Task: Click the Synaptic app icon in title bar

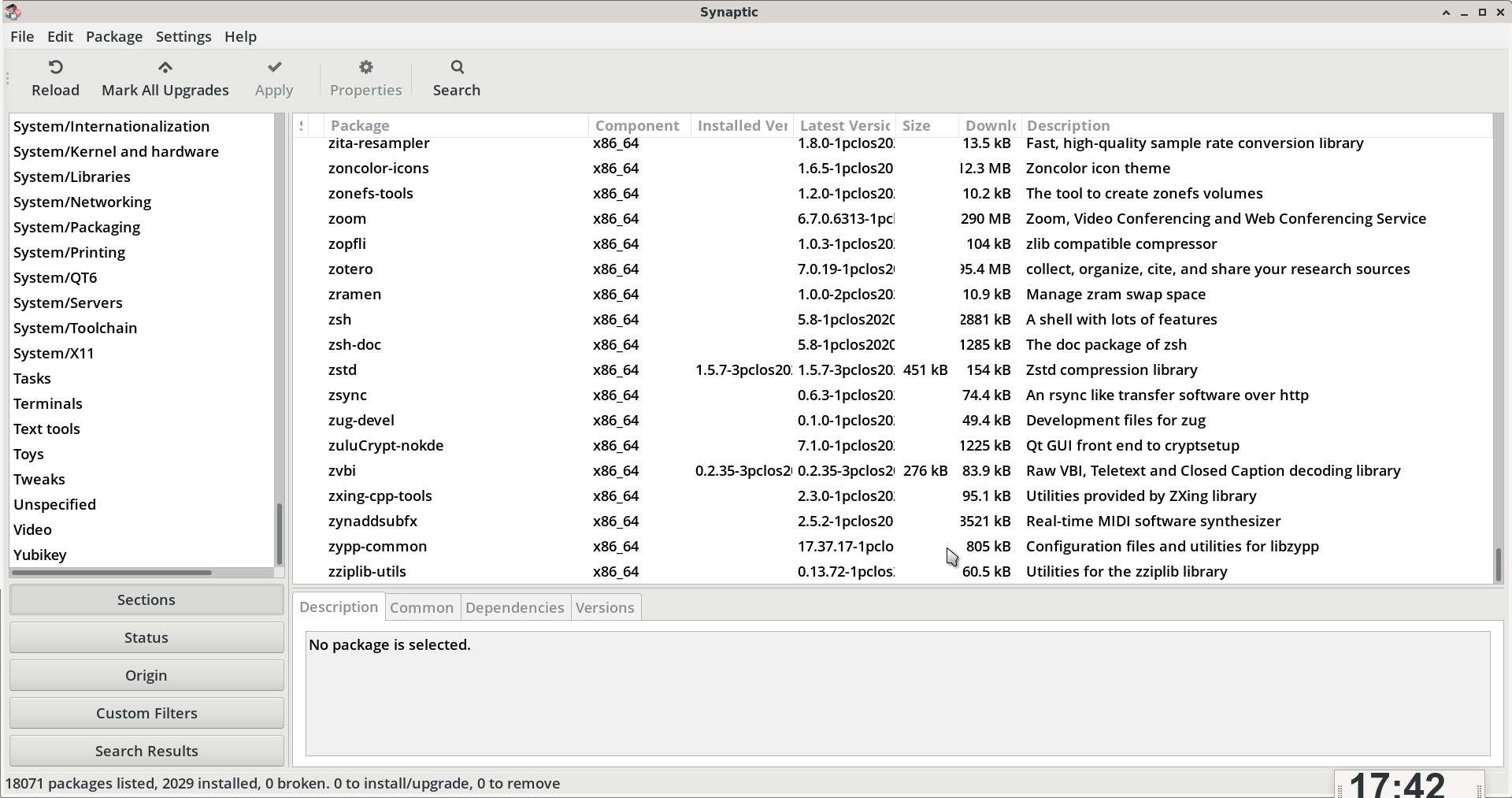Action: (13, 12)
